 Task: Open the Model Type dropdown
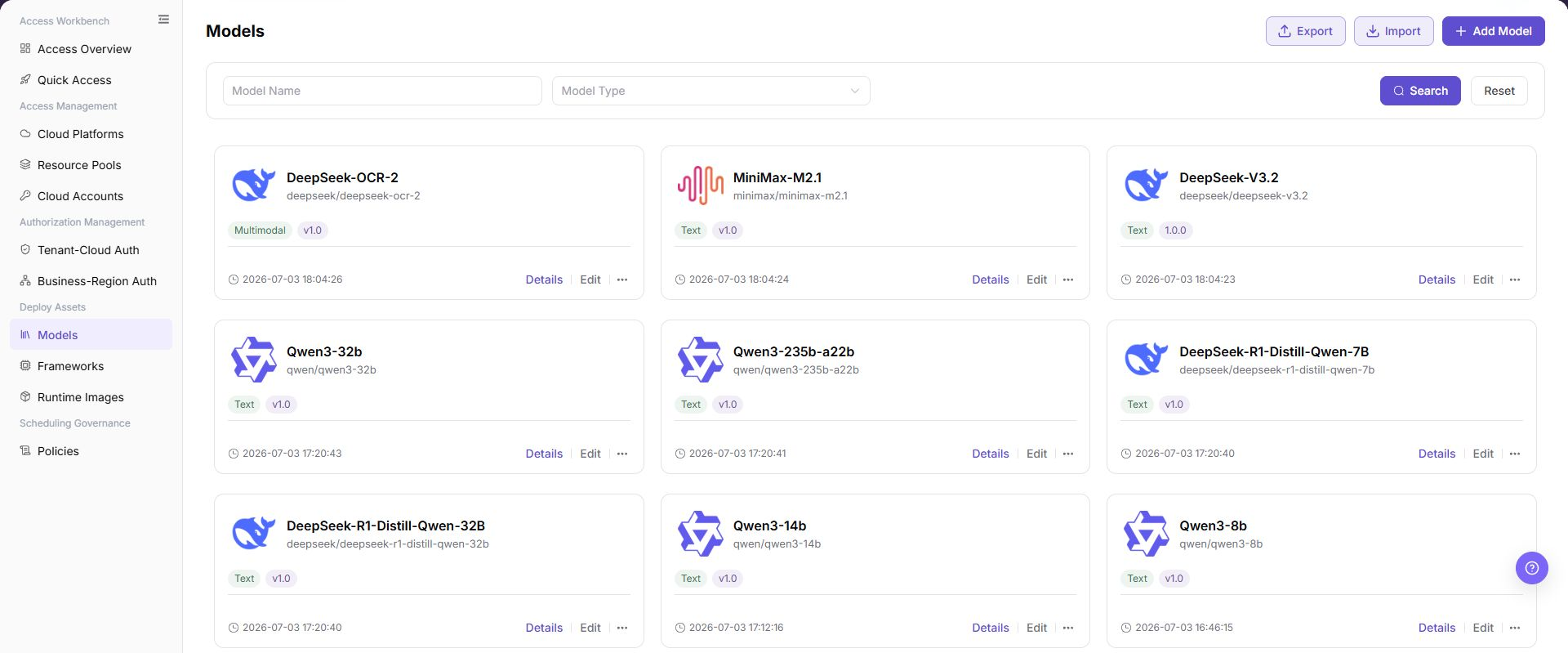[710, 91]
